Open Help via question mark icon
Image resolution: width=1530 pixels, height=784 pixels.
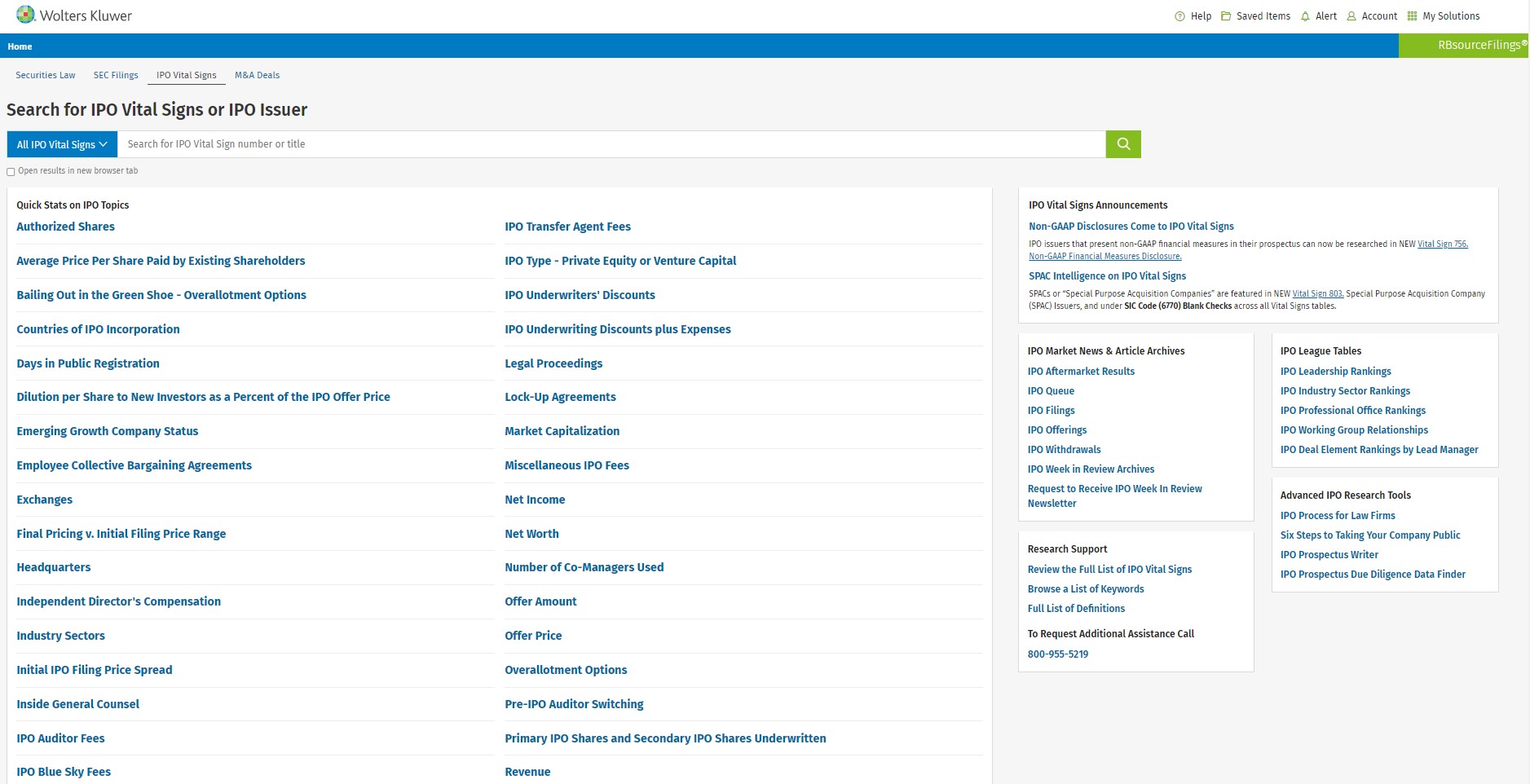click(x=1179, y=16)
